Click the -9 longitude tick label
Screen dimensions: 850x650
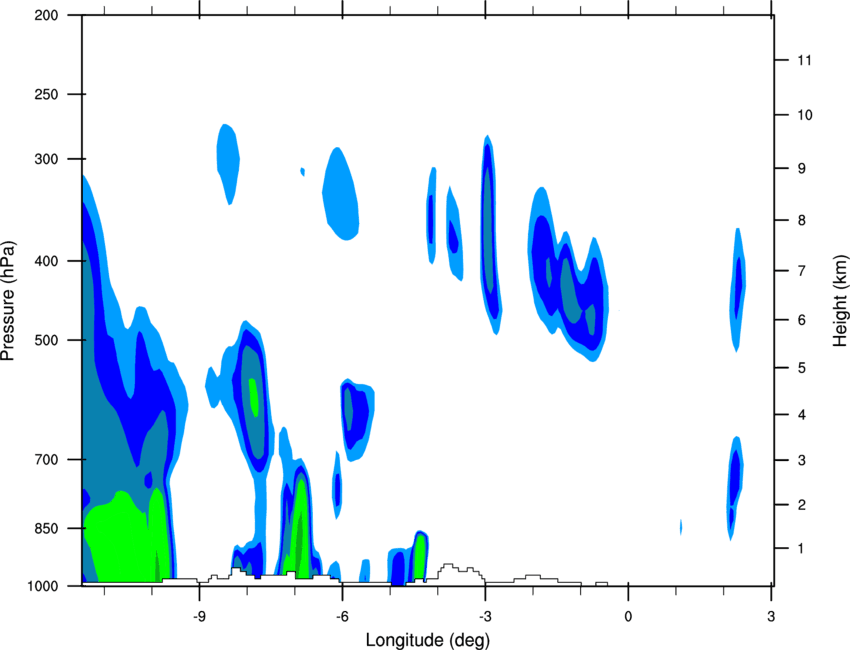(x=199, y=616)
